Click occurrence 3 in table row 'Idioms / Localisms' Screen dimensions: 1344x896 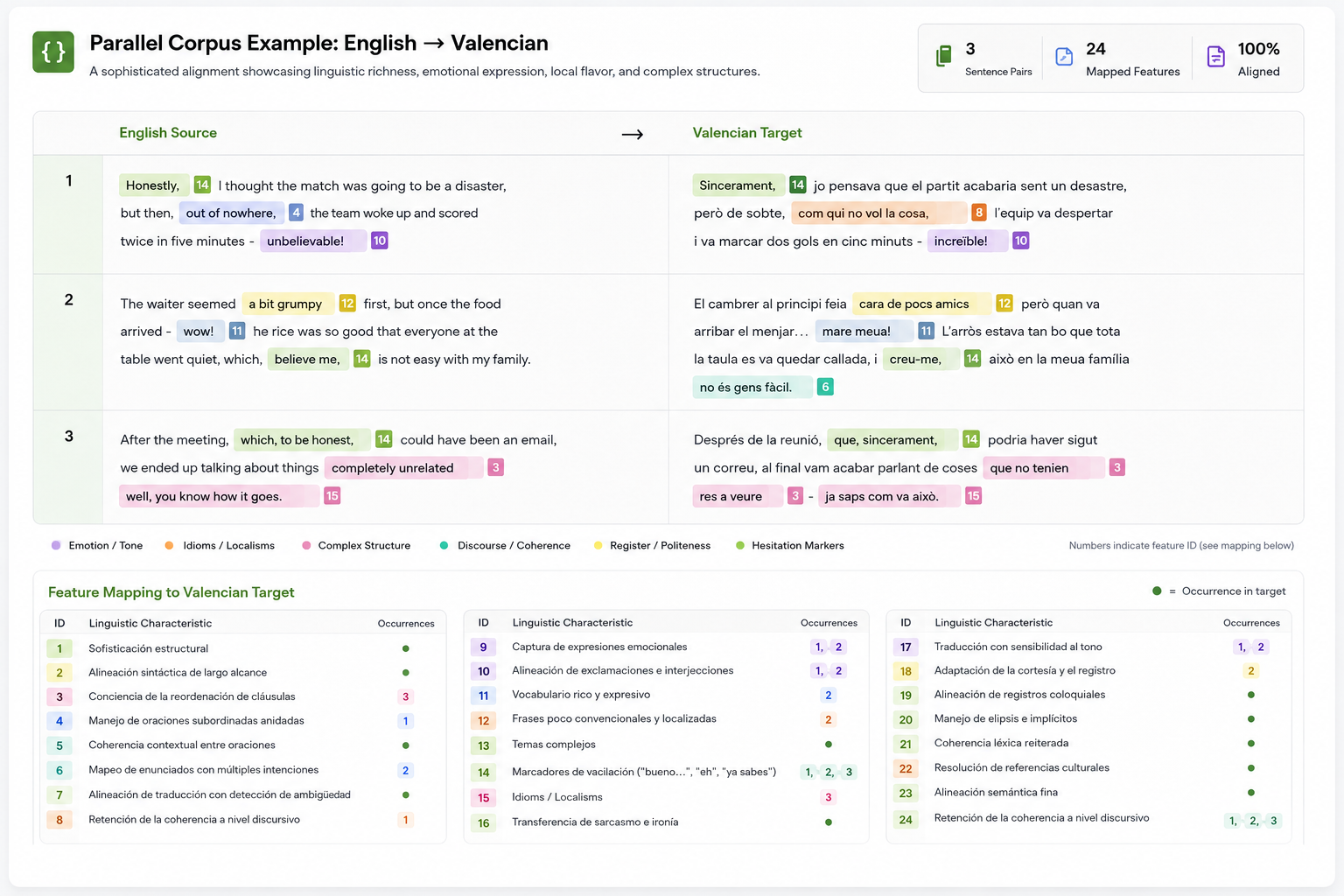[x=829, y=797]
